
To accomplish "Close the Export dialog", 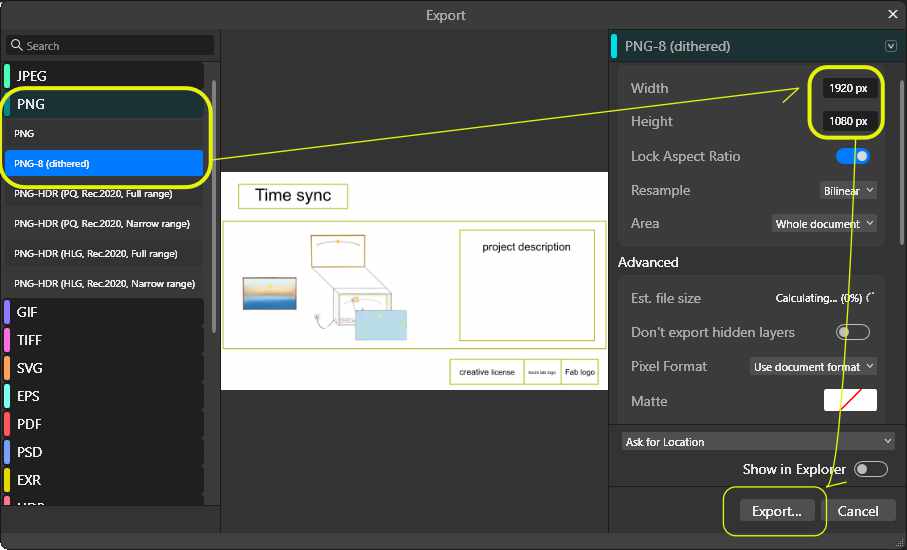I will point(893,14).
